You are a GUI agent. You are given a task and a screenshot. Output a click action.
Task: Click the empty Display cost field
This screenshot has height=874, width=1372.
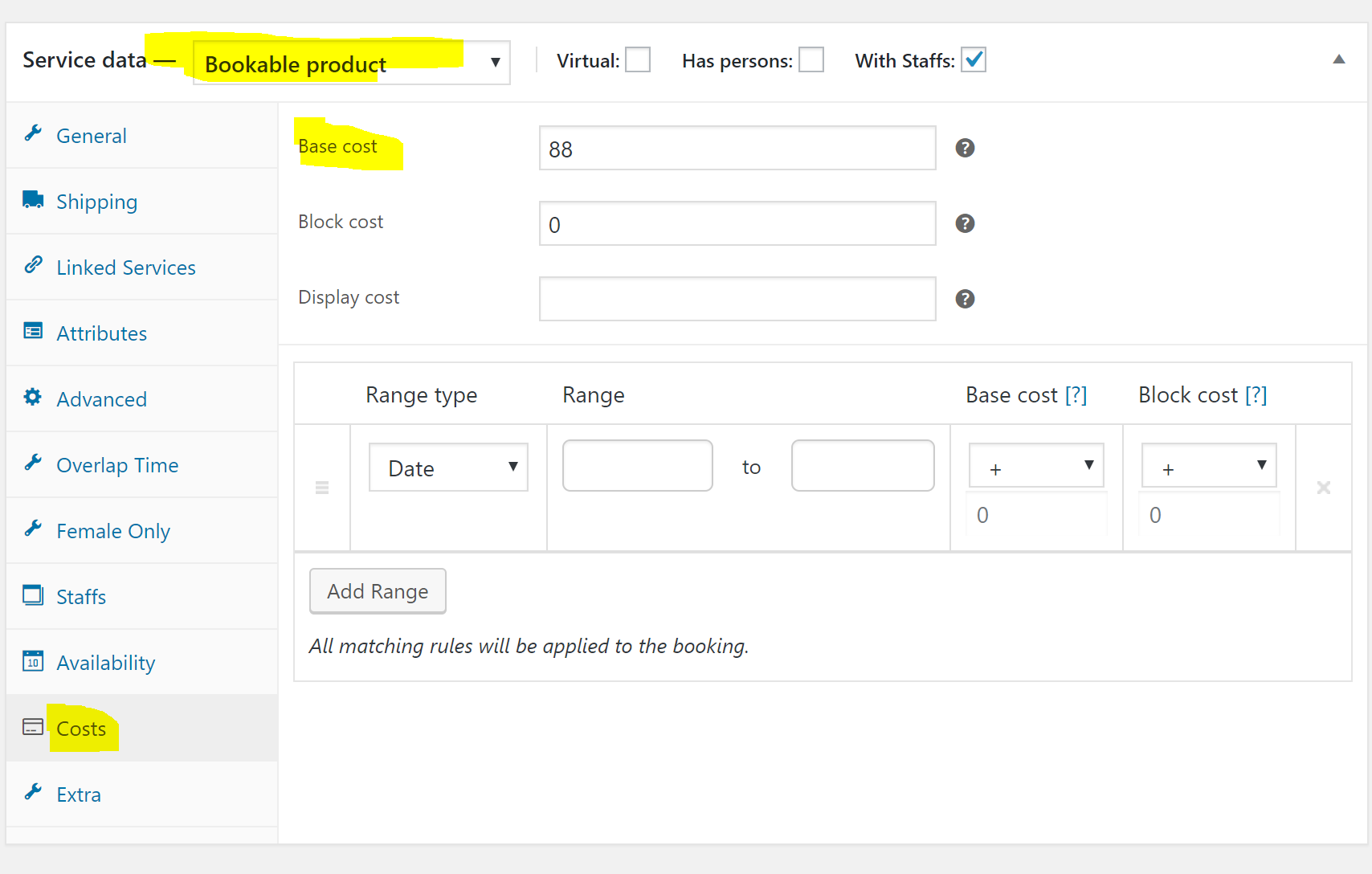click(737, 299)
